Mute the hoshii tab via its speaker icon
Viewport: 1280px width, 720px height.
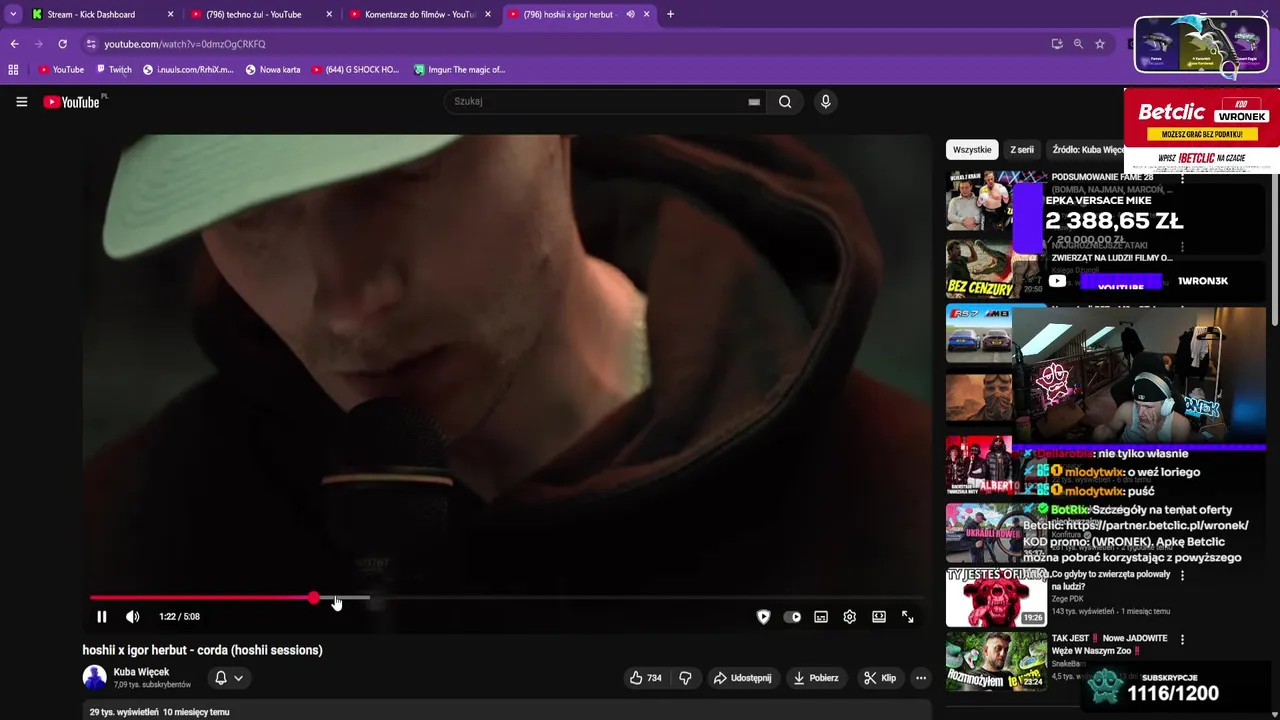[x=630, y=14]
